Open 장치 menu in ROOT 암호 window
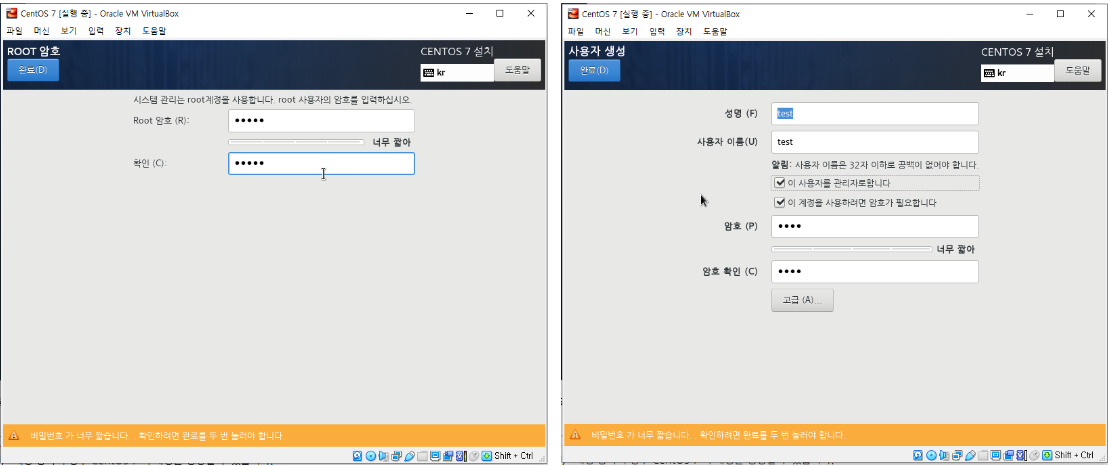The width and height of the screenshot is (1108, 466). (x=123, y=31)
